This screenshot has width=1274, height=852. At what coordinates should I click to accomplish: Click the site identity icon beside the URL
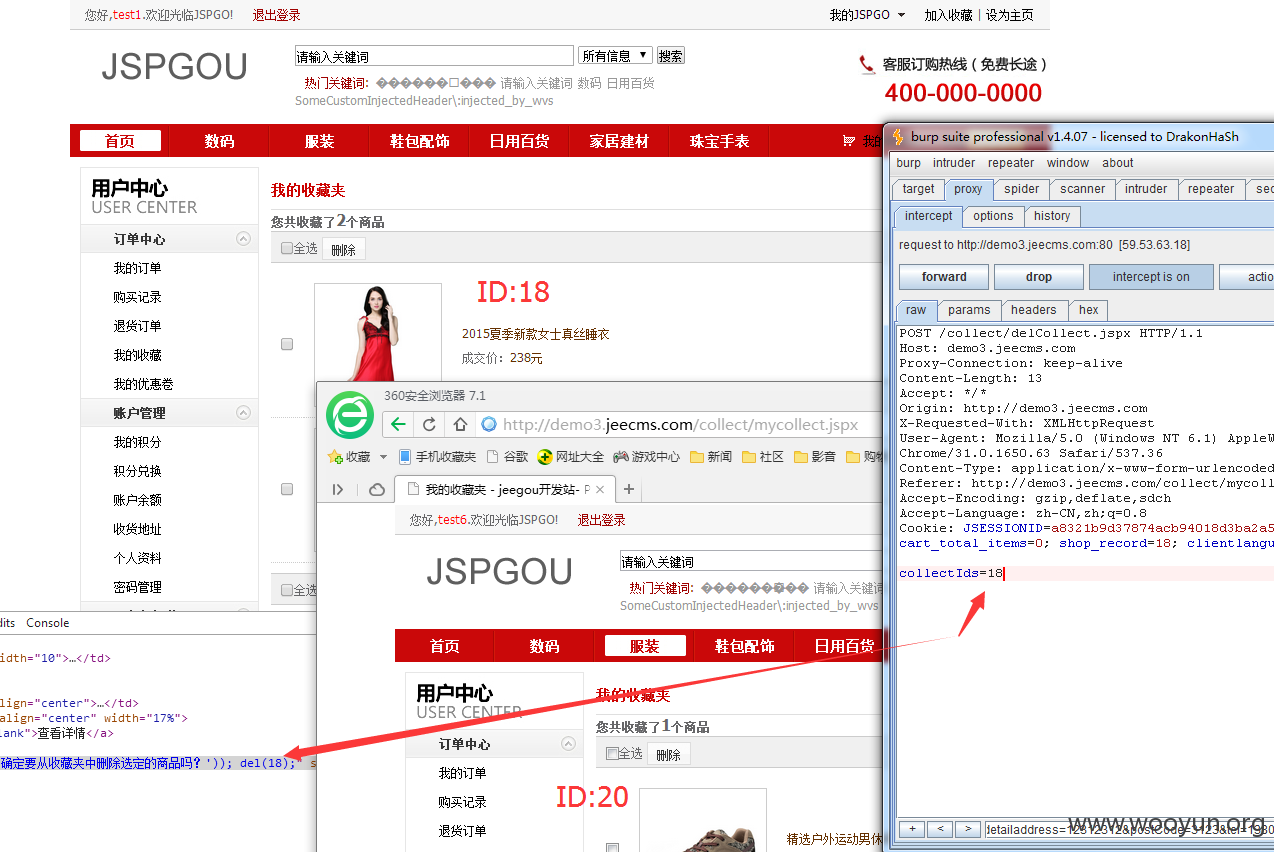coord(489,424)
